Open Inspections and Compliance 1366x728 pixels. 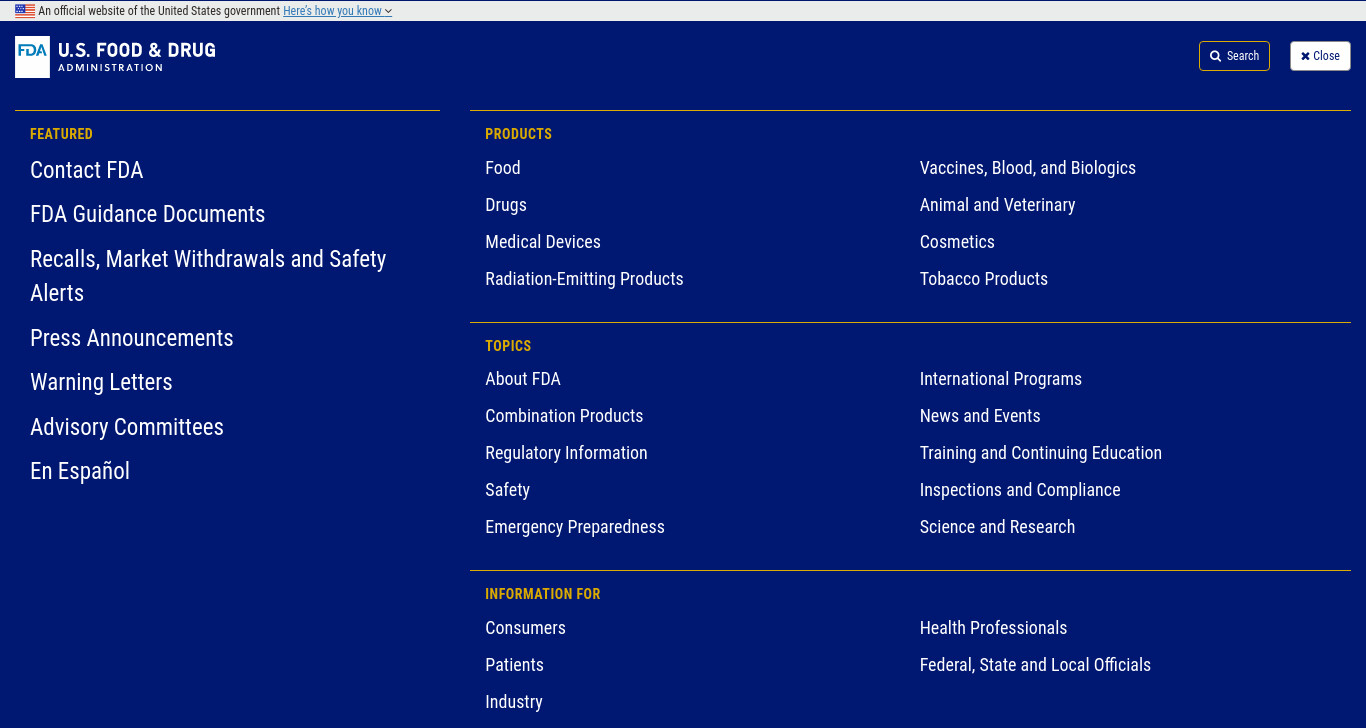coord(1020,490)
